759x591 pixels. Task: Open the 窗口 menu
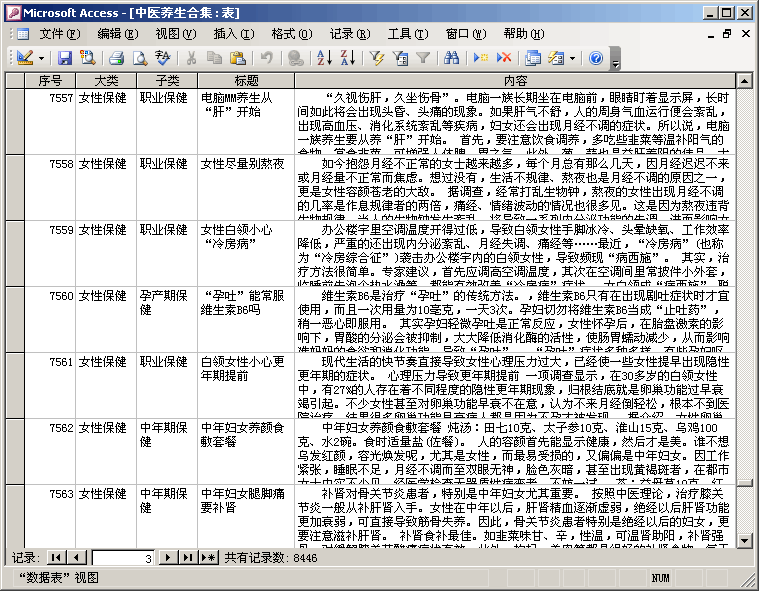pyautogui.click(x=466, y=34)
